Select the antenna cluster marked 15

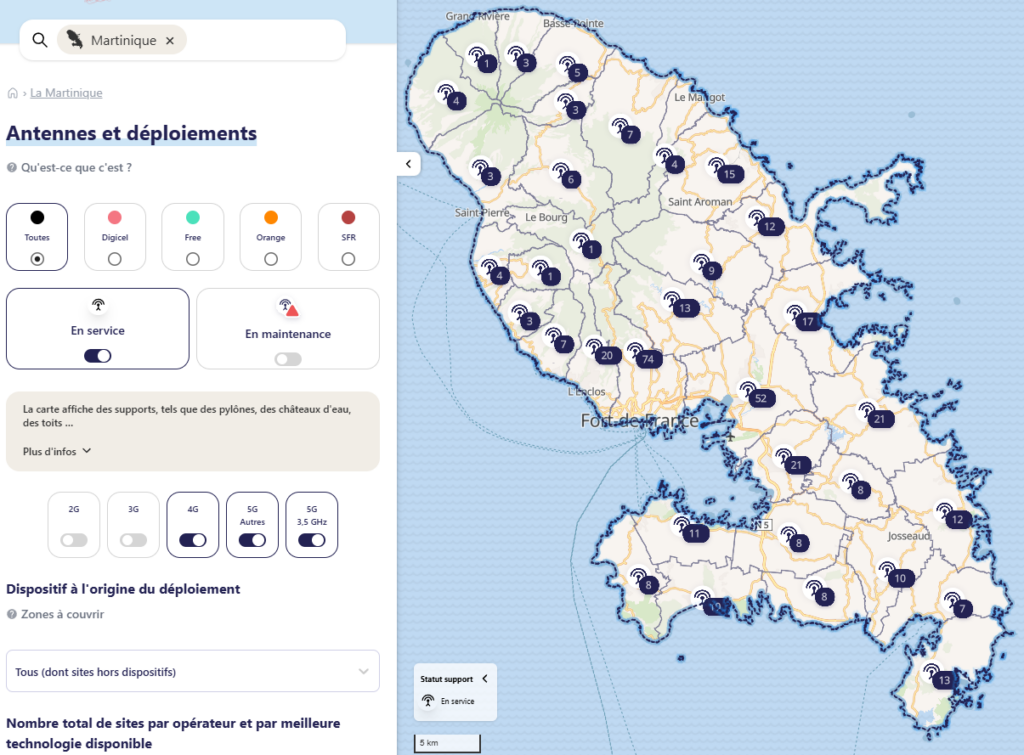728,174
